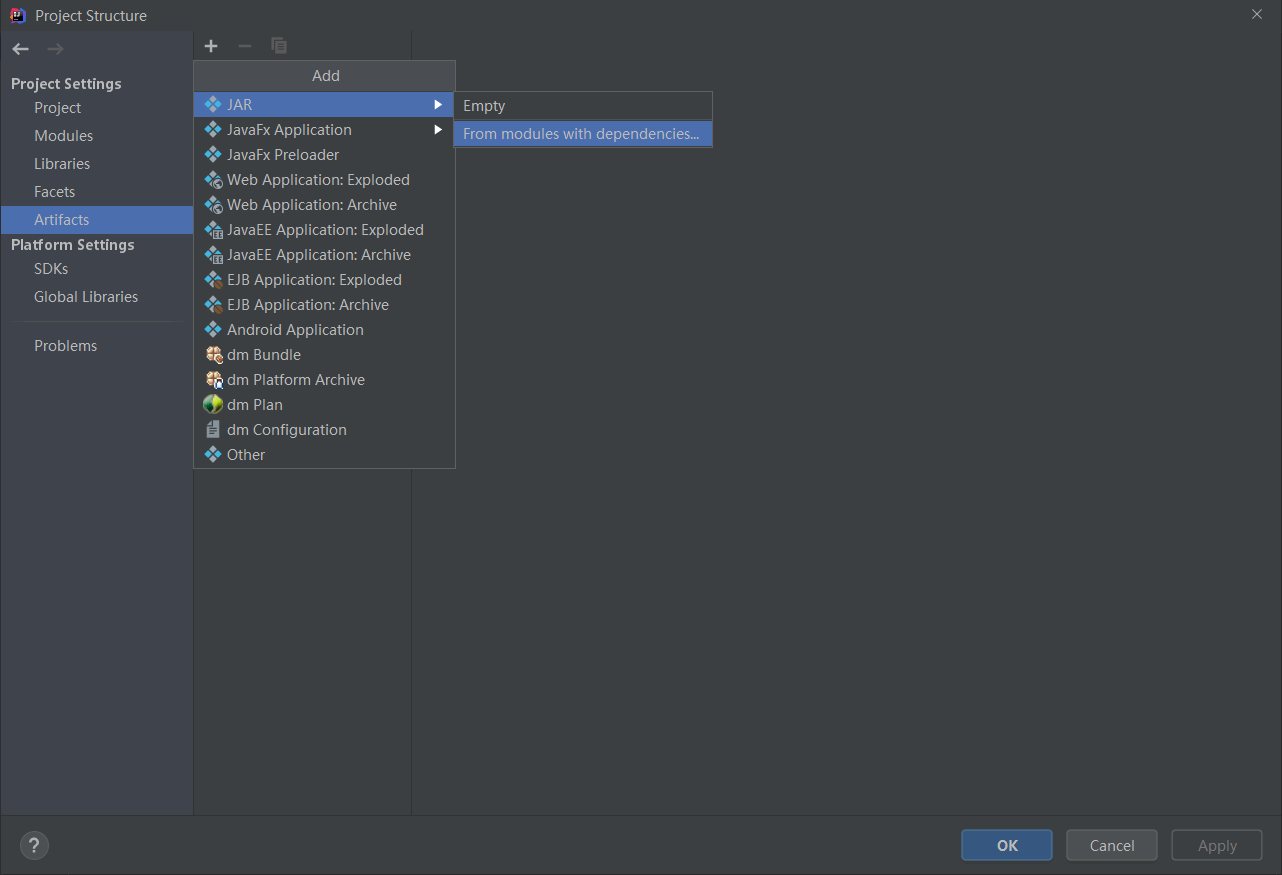Screen dimensions: 1282x875
Task: Click the help question mark icon
Action: [x=34, y=845]
